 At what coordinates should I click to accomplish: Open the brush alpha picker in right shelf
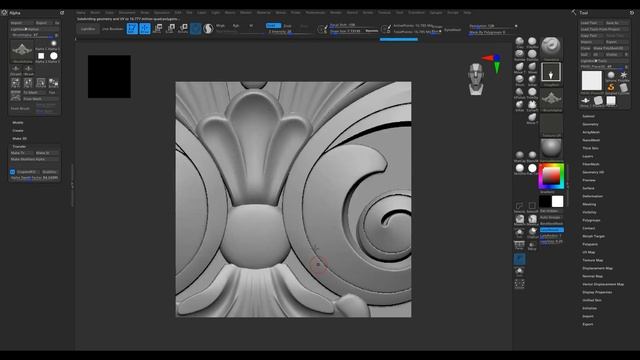point(551,99)
